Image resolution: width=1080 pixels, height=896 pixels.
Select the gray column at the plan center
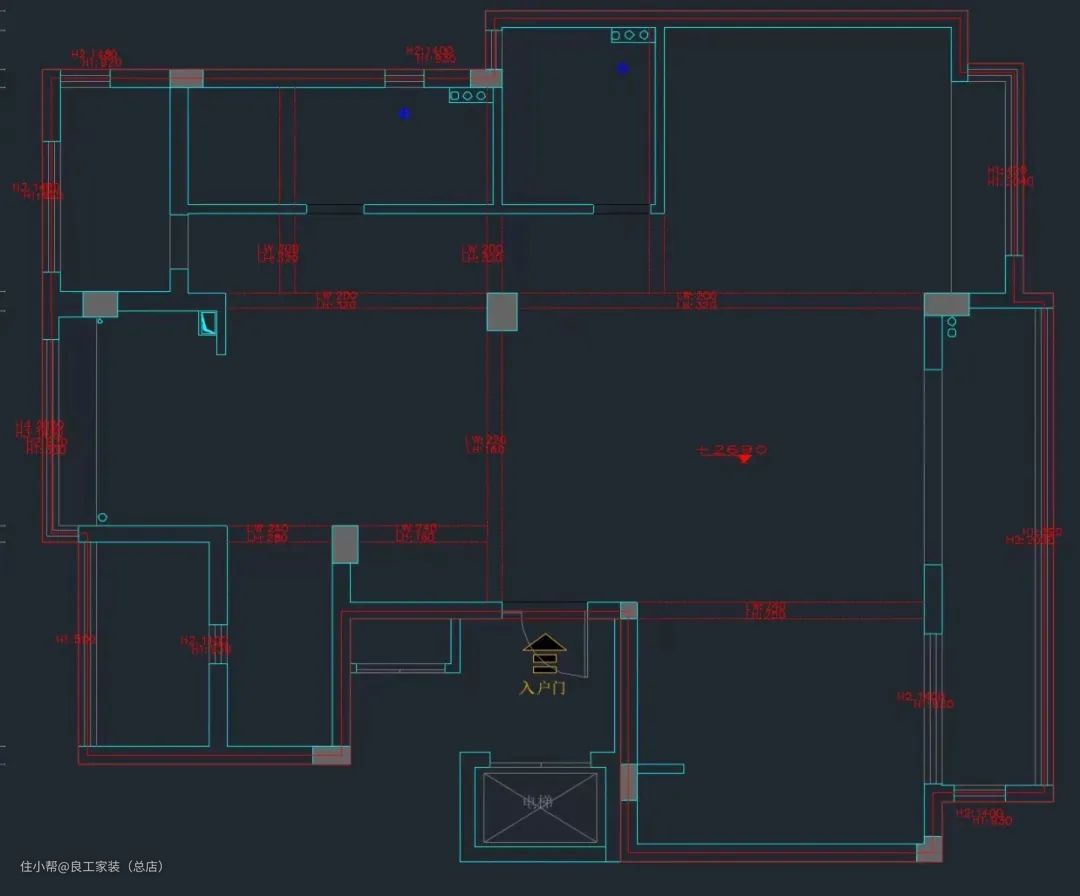[x=502, y=311]
